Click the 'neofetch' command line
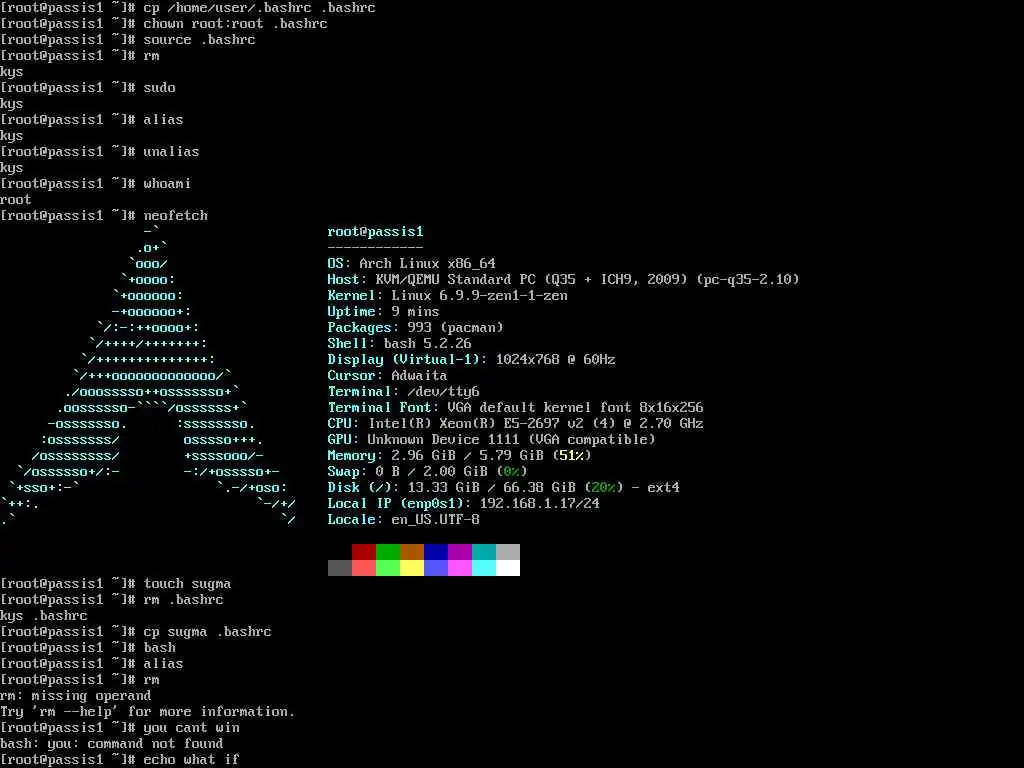1024x768 pixels. [104, 216]
